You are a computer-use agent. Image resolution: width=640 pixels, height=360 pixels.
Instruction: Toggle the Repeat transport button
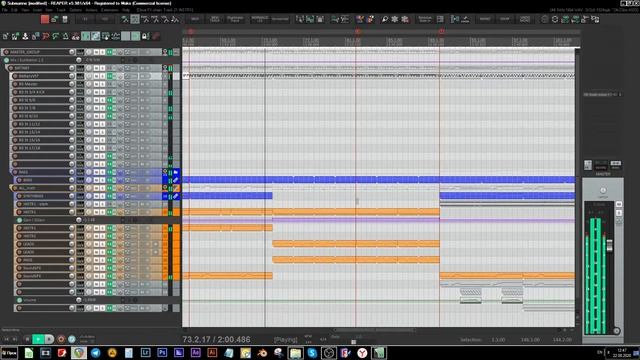(x=72, y=339)
